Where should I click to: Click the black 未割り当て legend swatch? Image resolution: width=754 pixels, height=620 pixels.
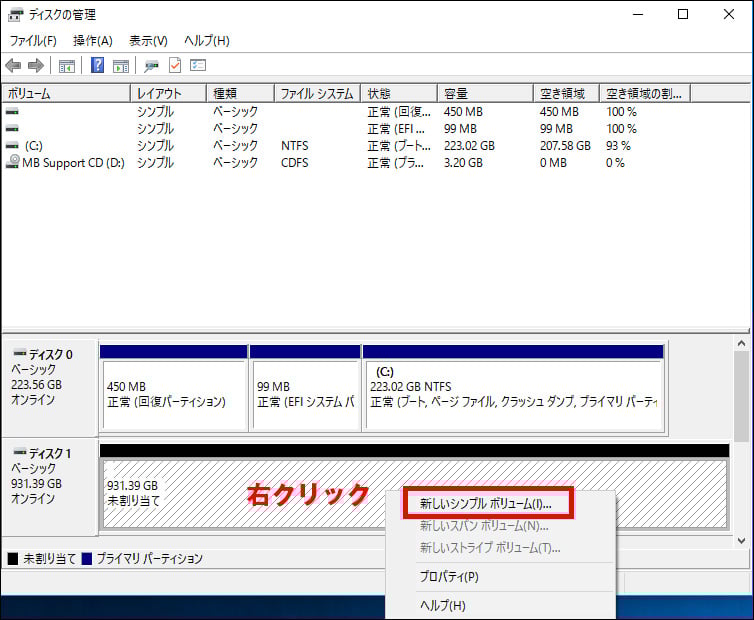coord(13,558)
